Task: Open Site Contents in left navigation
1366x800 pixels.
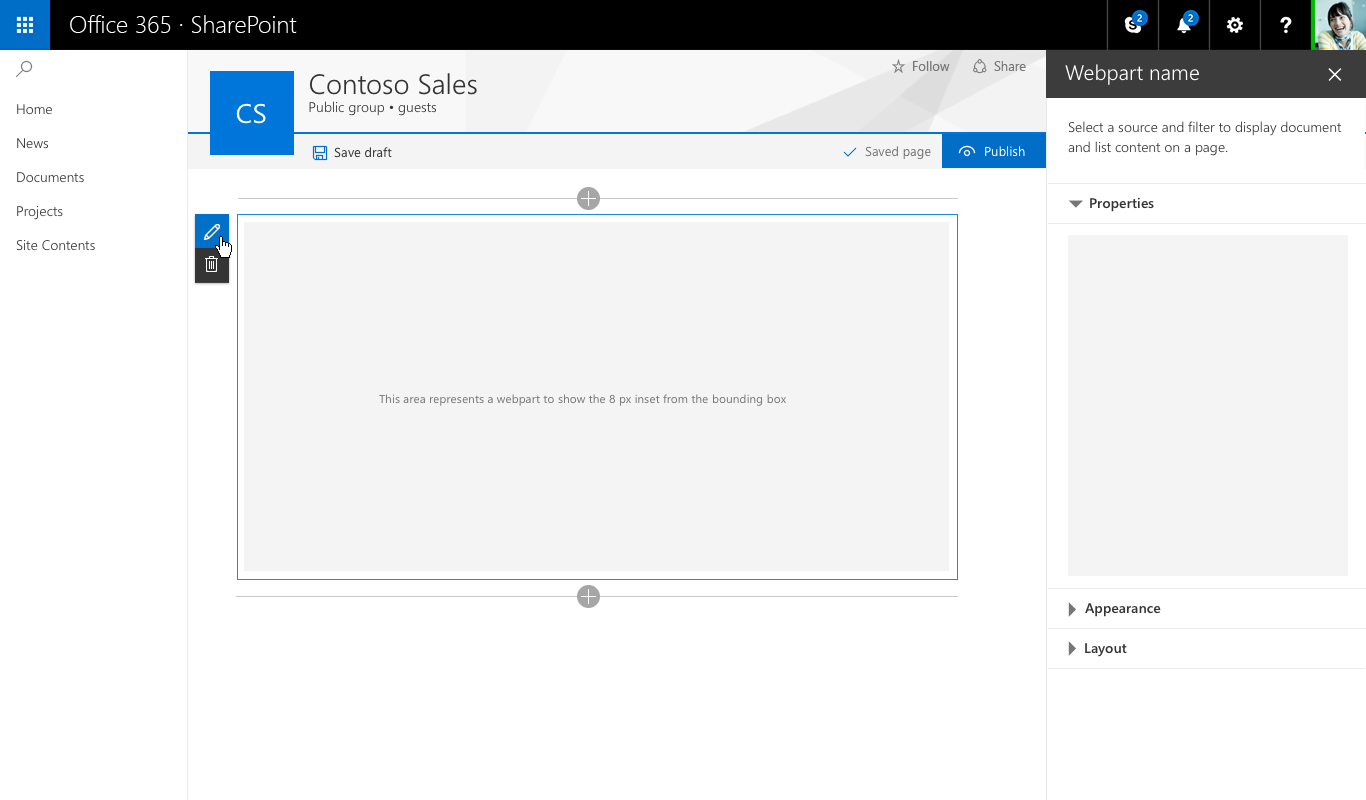Action: click(56, 245)
